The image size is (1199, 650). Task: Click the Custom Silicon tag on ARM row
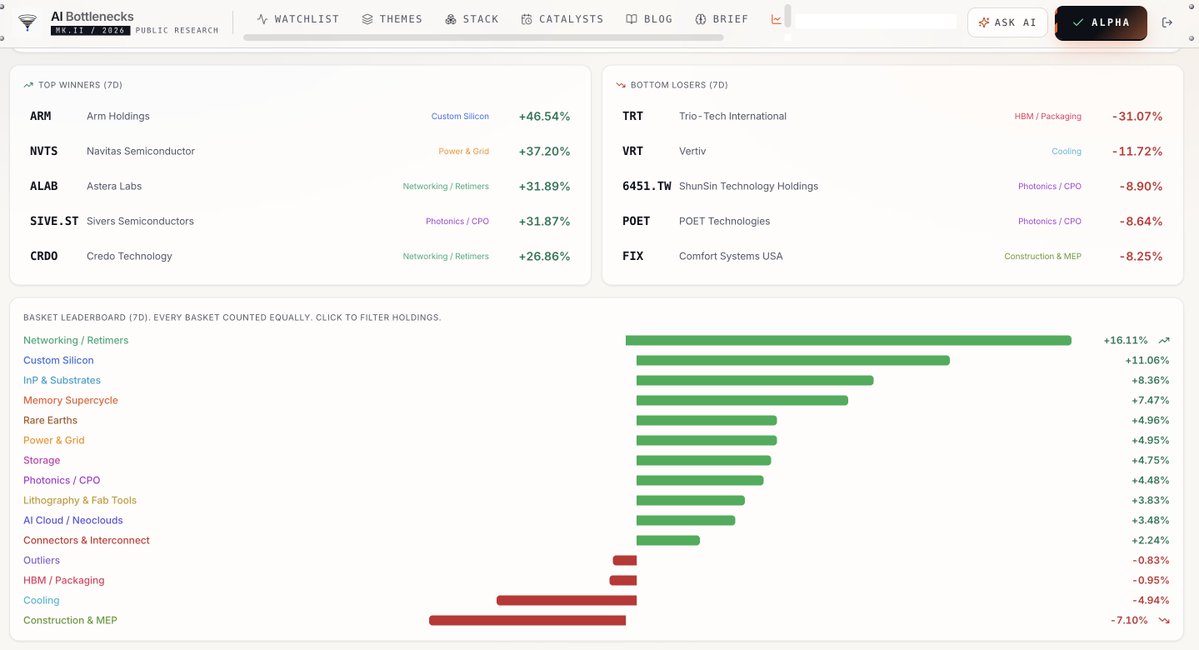tap(460, 116)
